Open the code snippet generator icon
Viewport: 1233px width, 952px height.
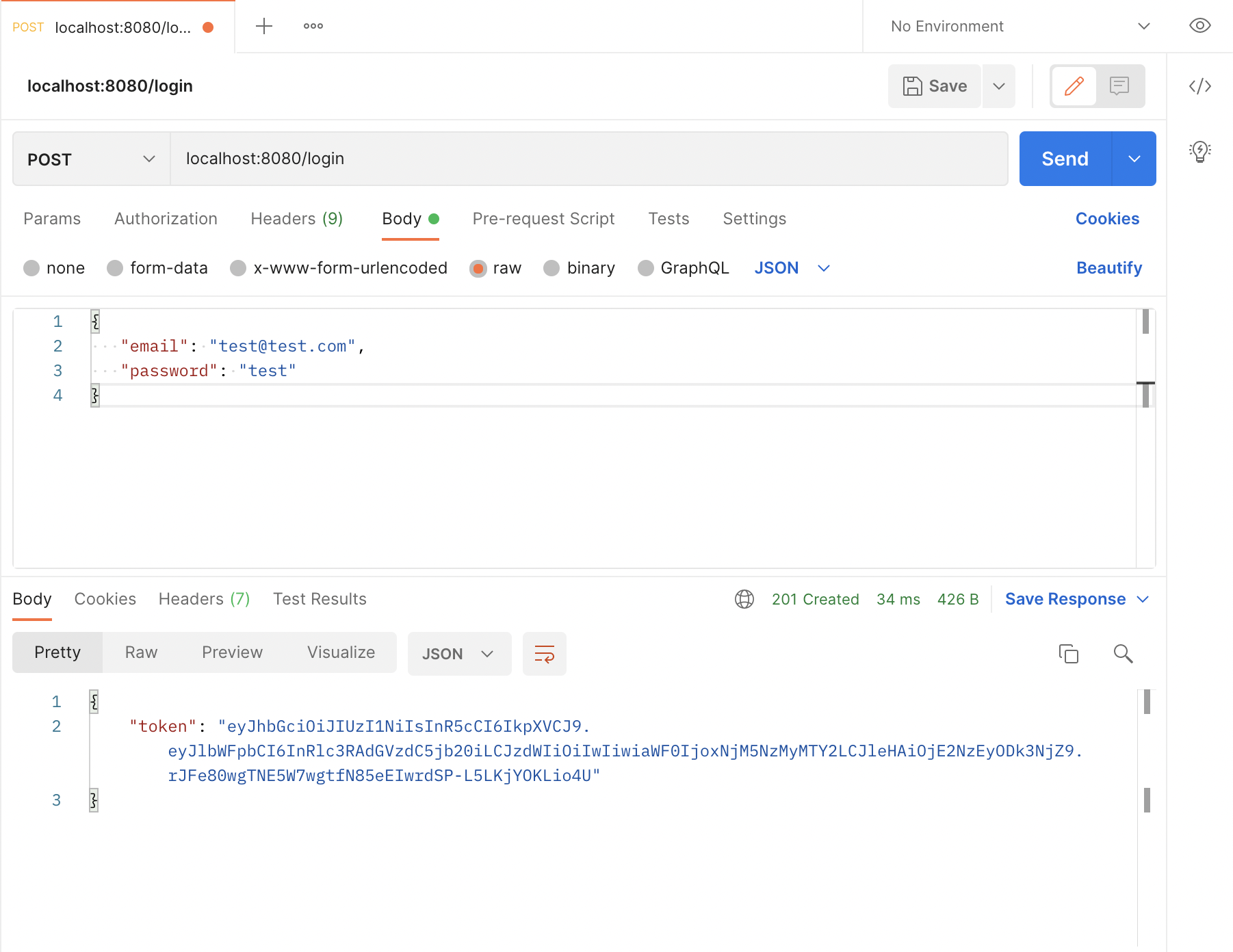1202,86
